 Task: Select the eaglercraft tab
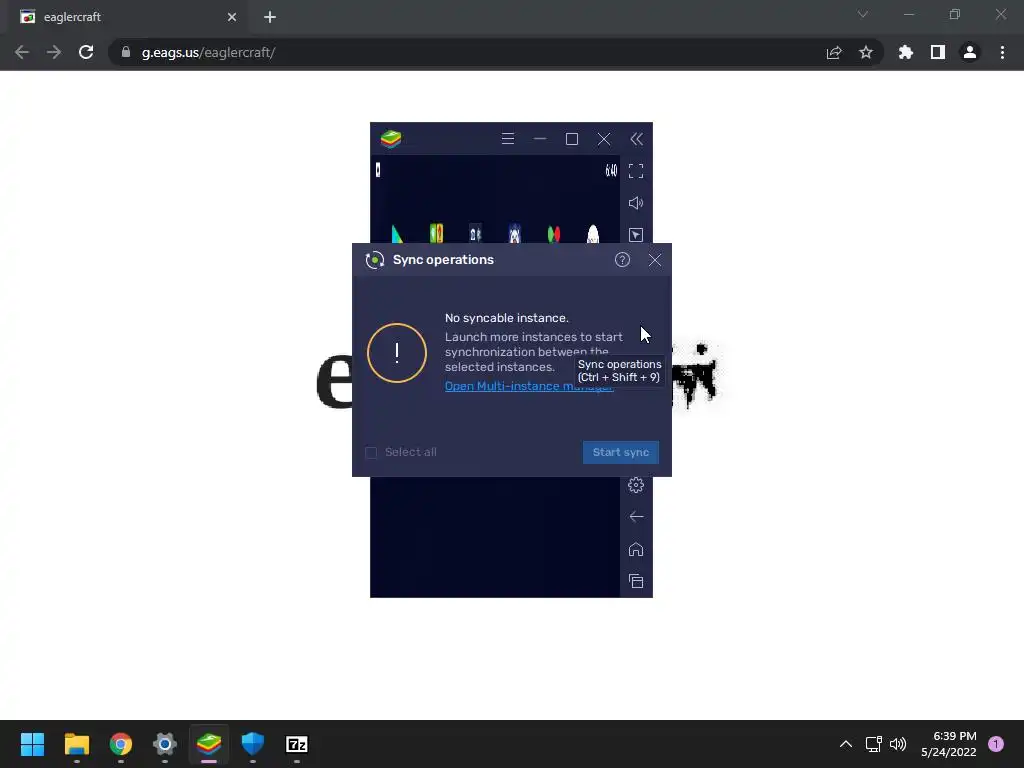pos(127,17)
